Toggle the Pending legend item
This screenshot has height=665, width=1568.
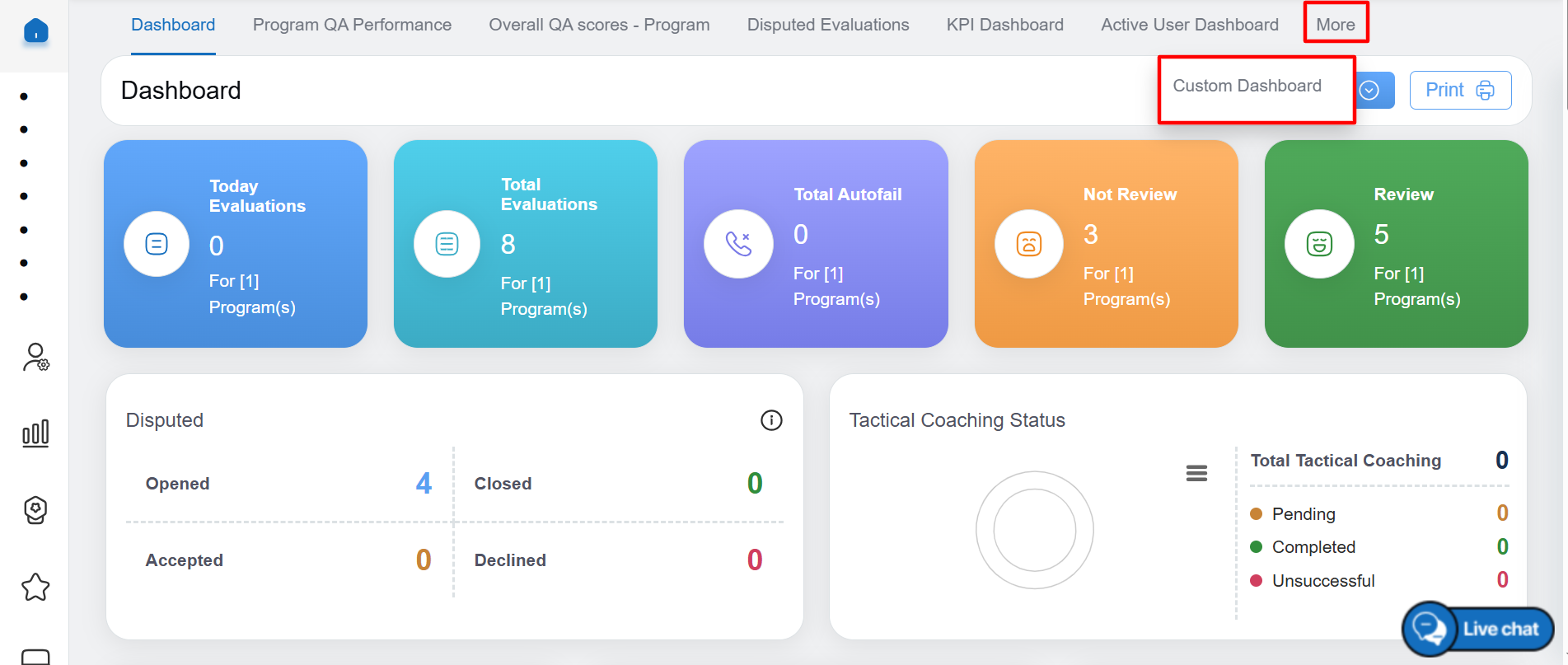pyautogui.click(x=1303, y=514)
